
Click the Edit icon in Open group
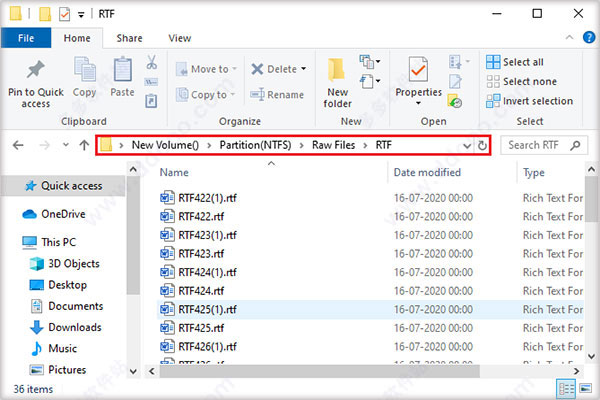(x=455, y=81)
